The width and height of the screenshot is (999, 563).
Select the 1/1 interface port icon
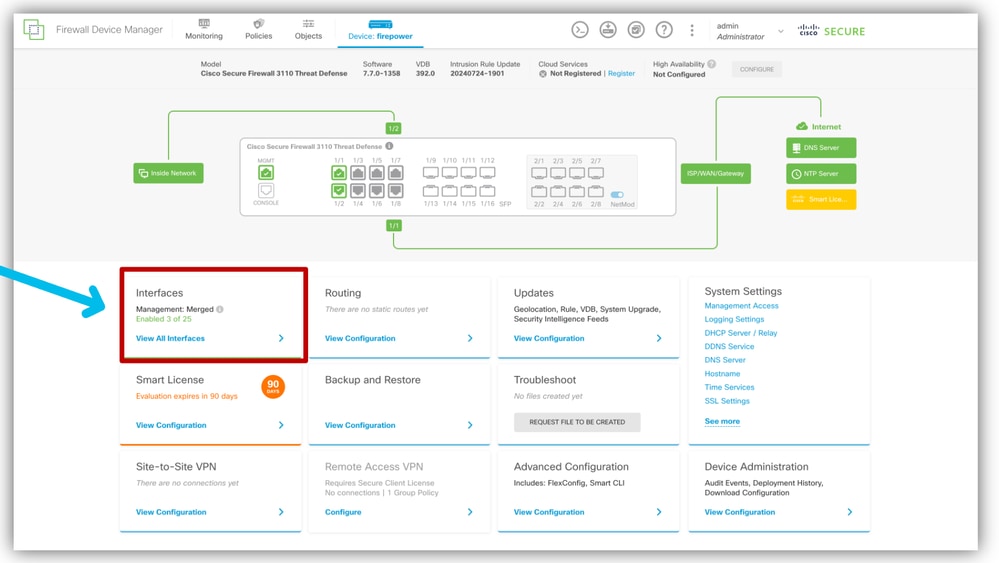[339, 173]
